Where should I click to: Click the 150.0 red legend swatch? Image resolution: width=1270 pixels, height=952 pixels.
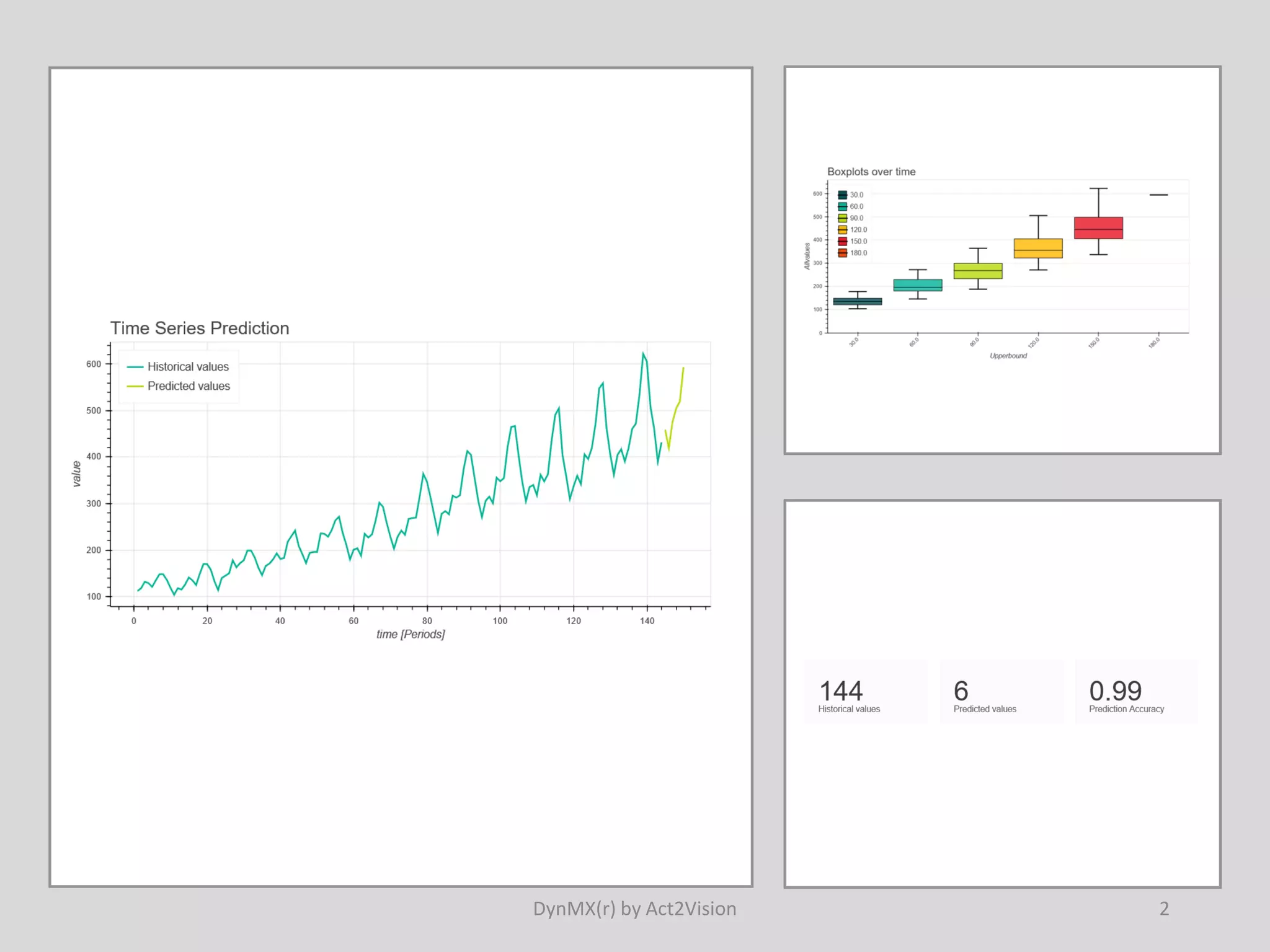pyautogui.click(x=842, y=241)
